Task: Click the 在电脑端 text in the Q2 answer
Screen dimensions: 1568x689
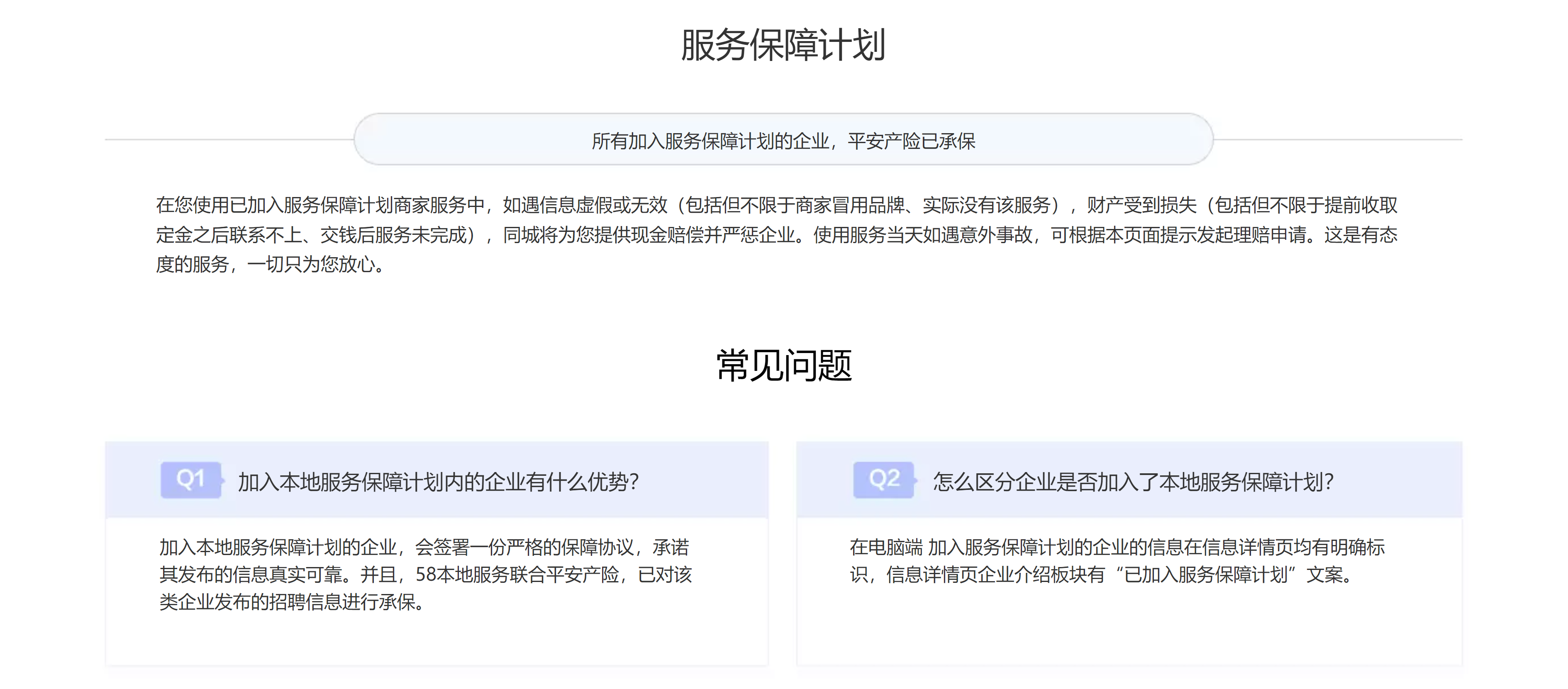Action: click(885, 547)
